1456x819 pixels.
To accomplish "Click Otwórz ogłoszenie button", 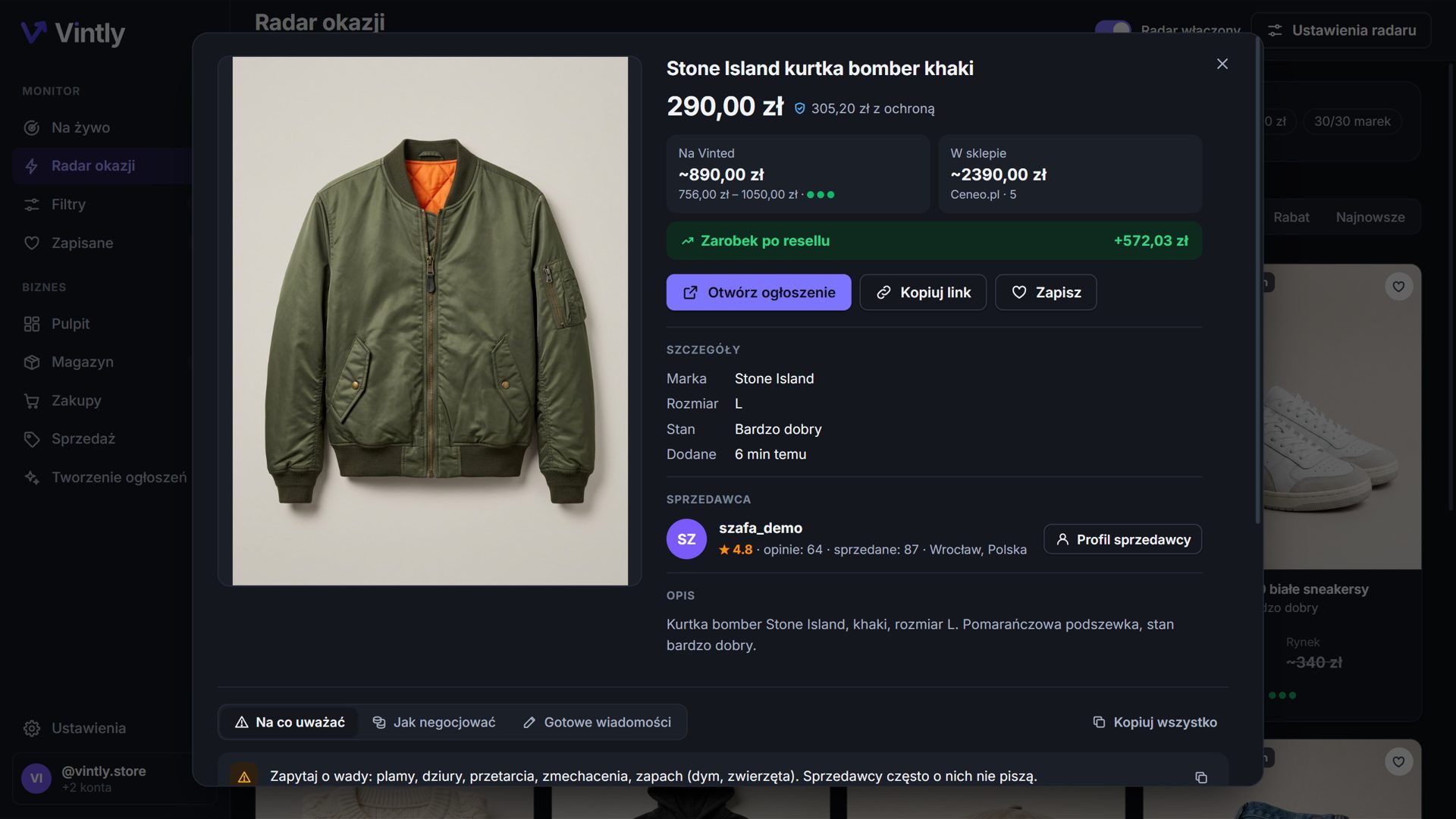I will click(x=758, y=292).
